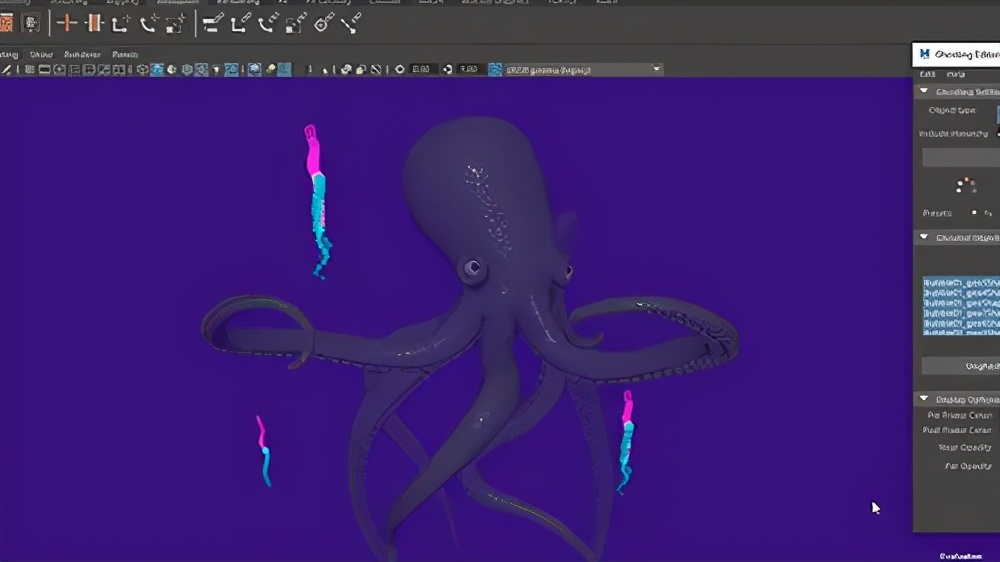Click the orange cross-shaped shelf icon
Viewport: 1000px width, 562px height.
point(67,22)
